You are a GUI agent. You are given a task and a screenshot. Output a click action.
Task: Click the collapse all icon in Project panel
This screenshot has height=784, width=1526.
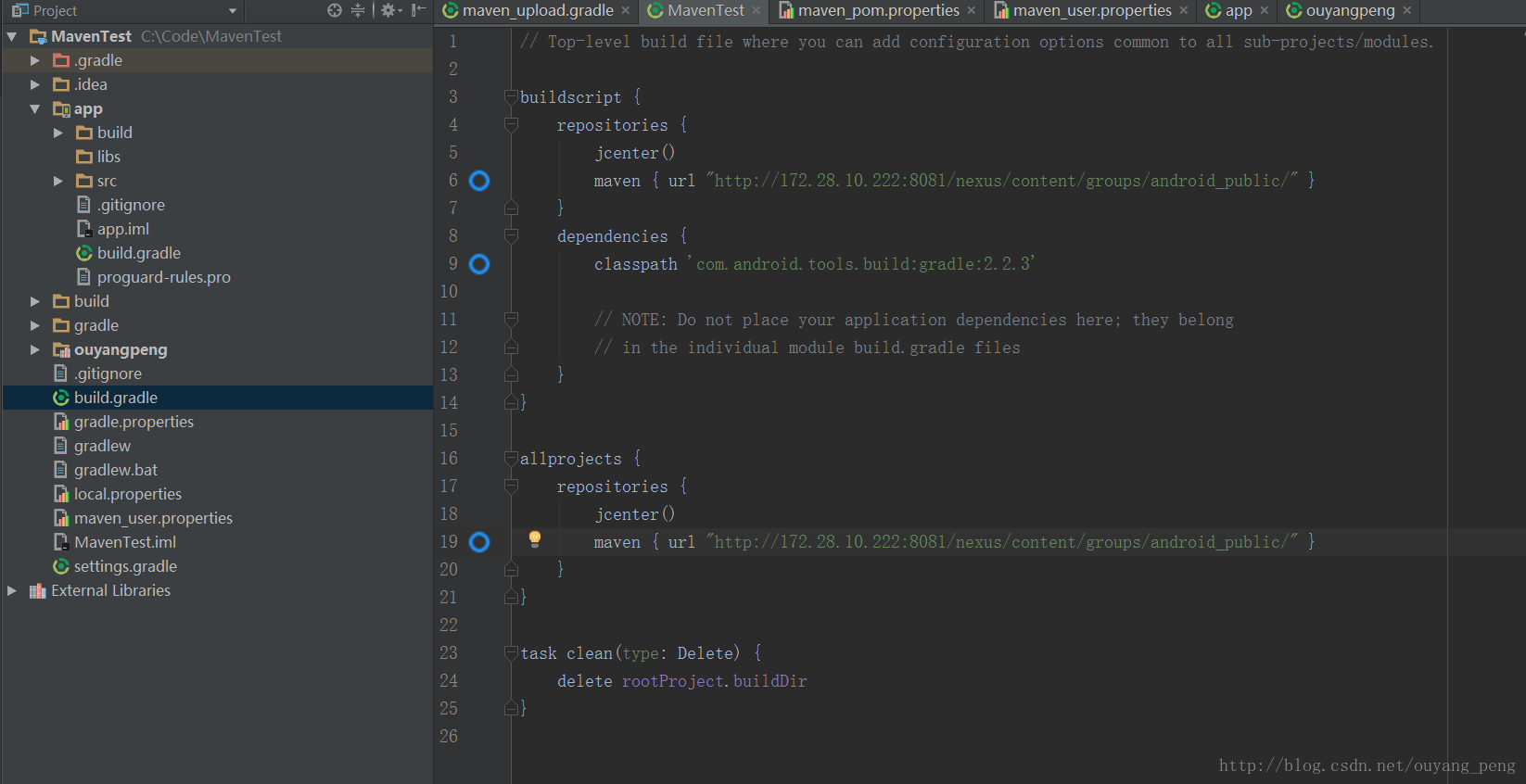point(358,10)
